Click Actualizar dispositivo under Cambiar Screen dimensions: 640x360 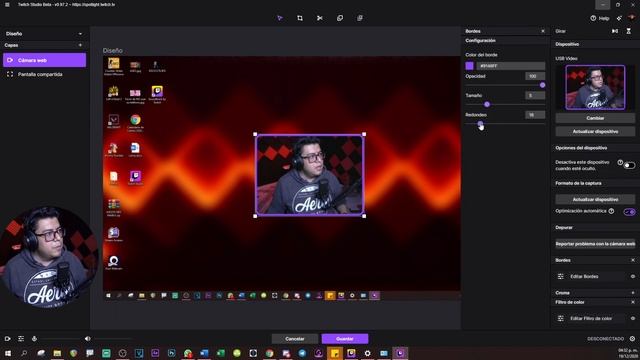[595, 131]
